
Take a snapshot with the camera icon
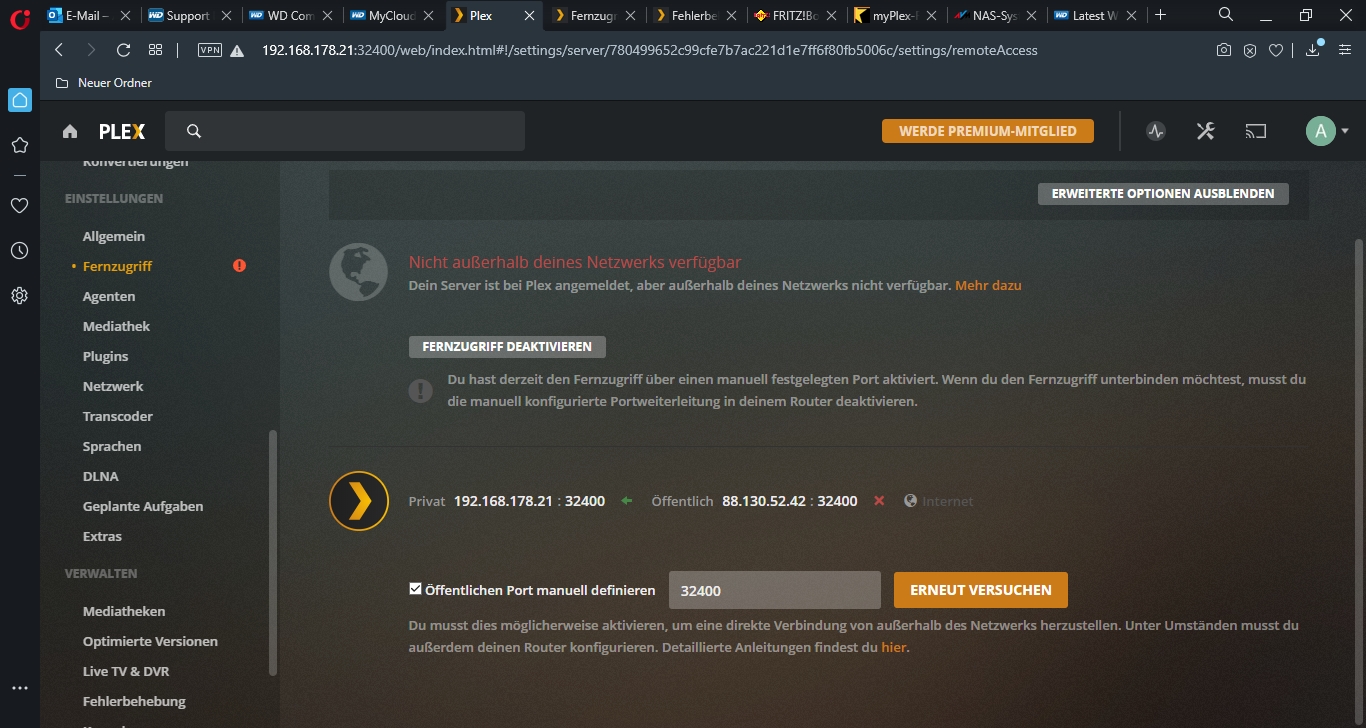(1223, 50)
